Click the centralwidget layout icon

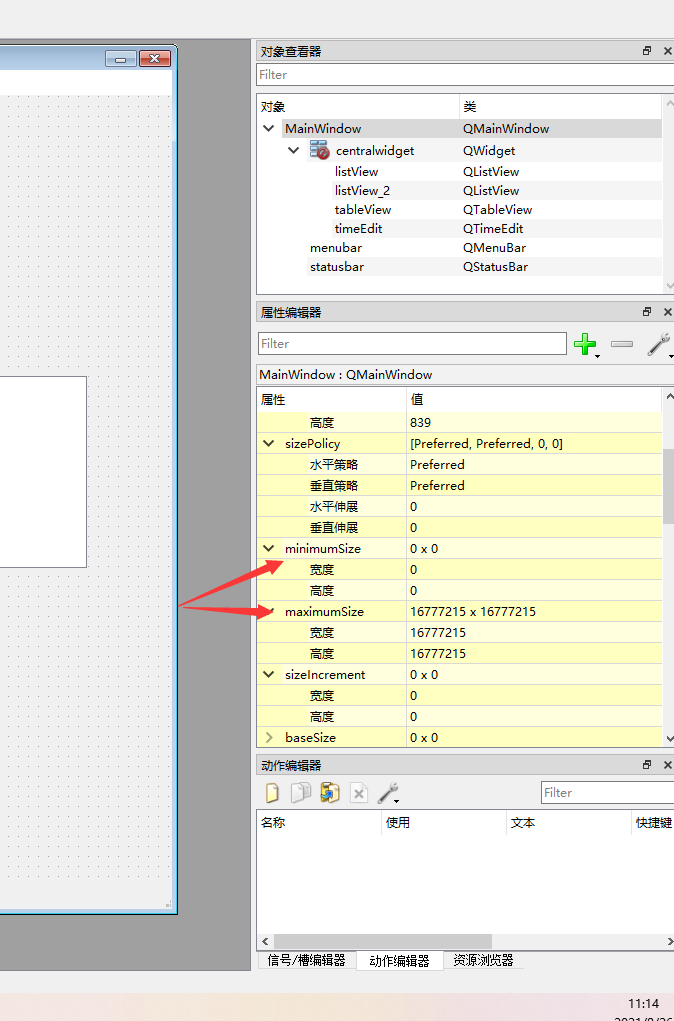[x=319, y=150]
